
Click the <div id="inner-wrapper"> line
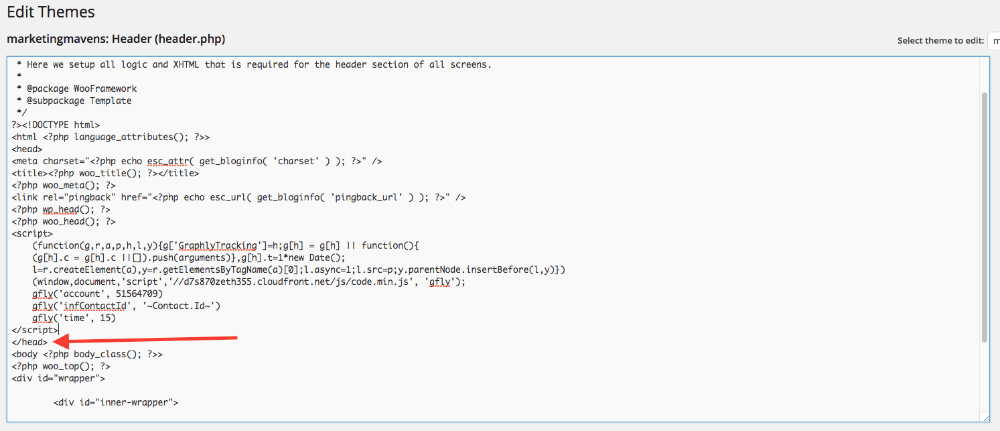(115, 402)
